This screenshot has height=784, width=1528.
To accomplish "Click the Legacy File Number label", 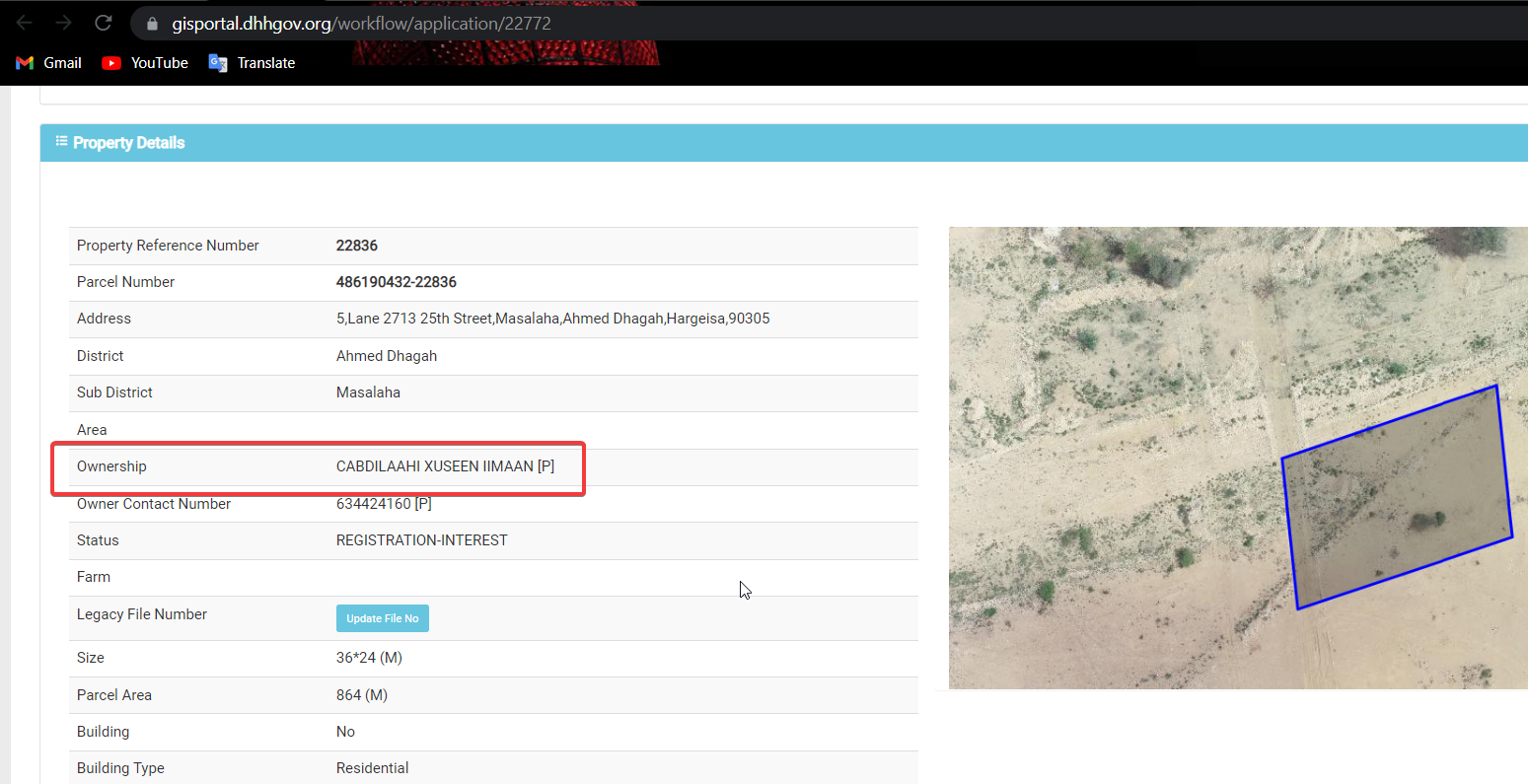I will [x=142, y=614].
